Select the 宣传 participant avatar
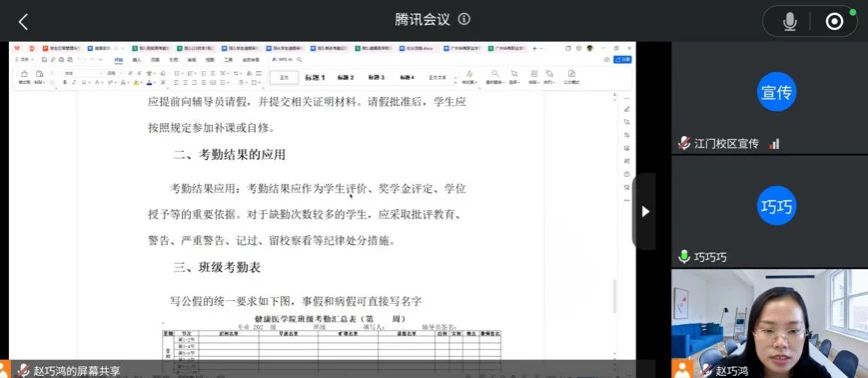Screen dimensions: 868x378 tap(776, 92)
